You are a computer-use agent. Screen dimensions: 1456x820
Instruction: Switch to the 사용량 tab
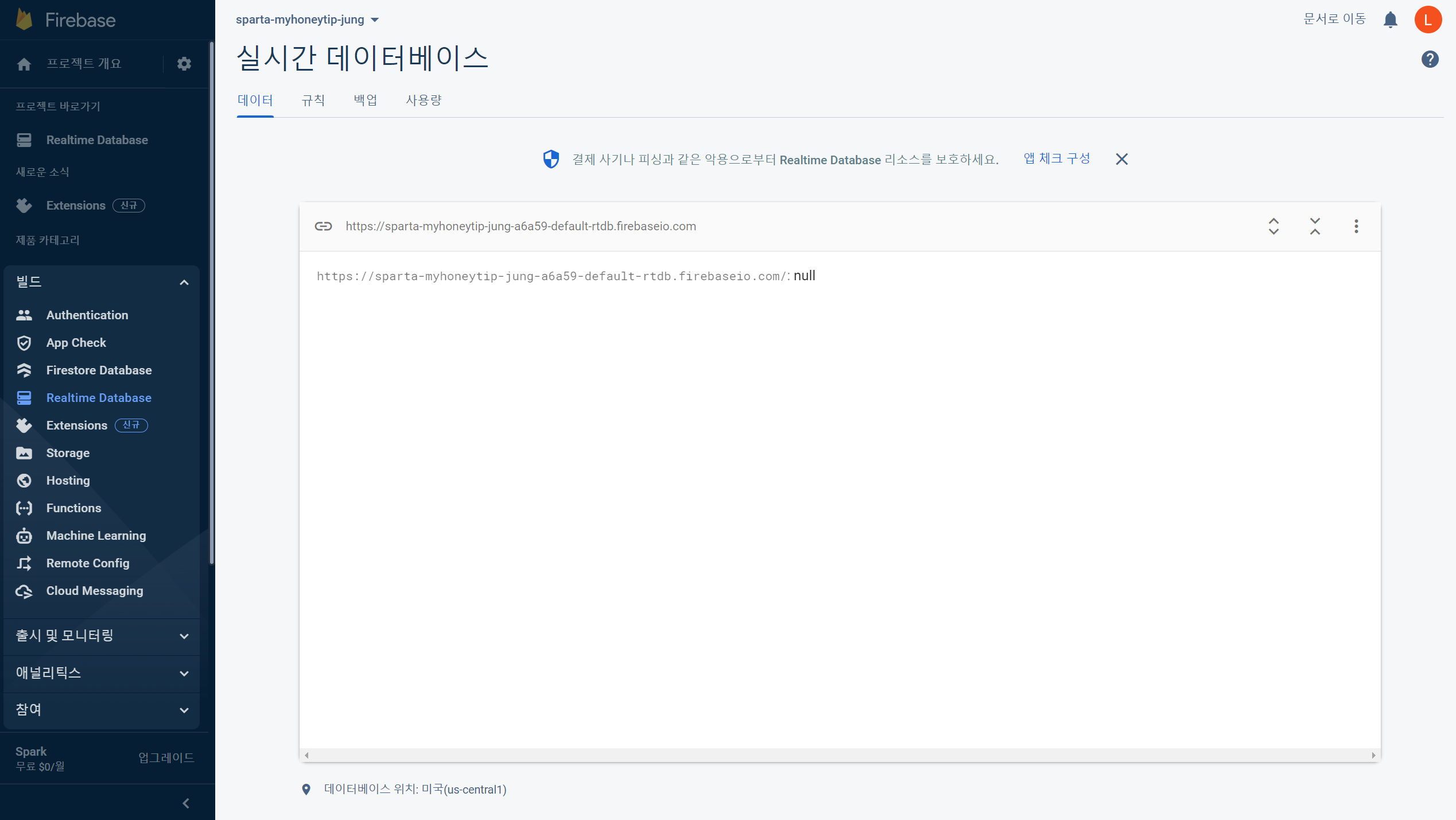click(424, 100)
